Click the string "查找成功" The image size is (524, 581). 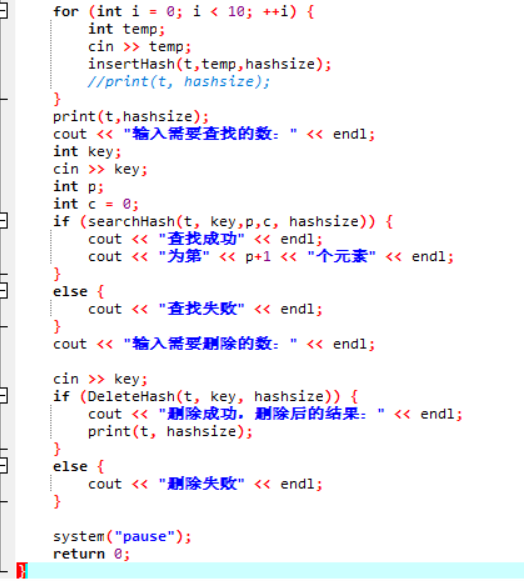click(202, 239)
